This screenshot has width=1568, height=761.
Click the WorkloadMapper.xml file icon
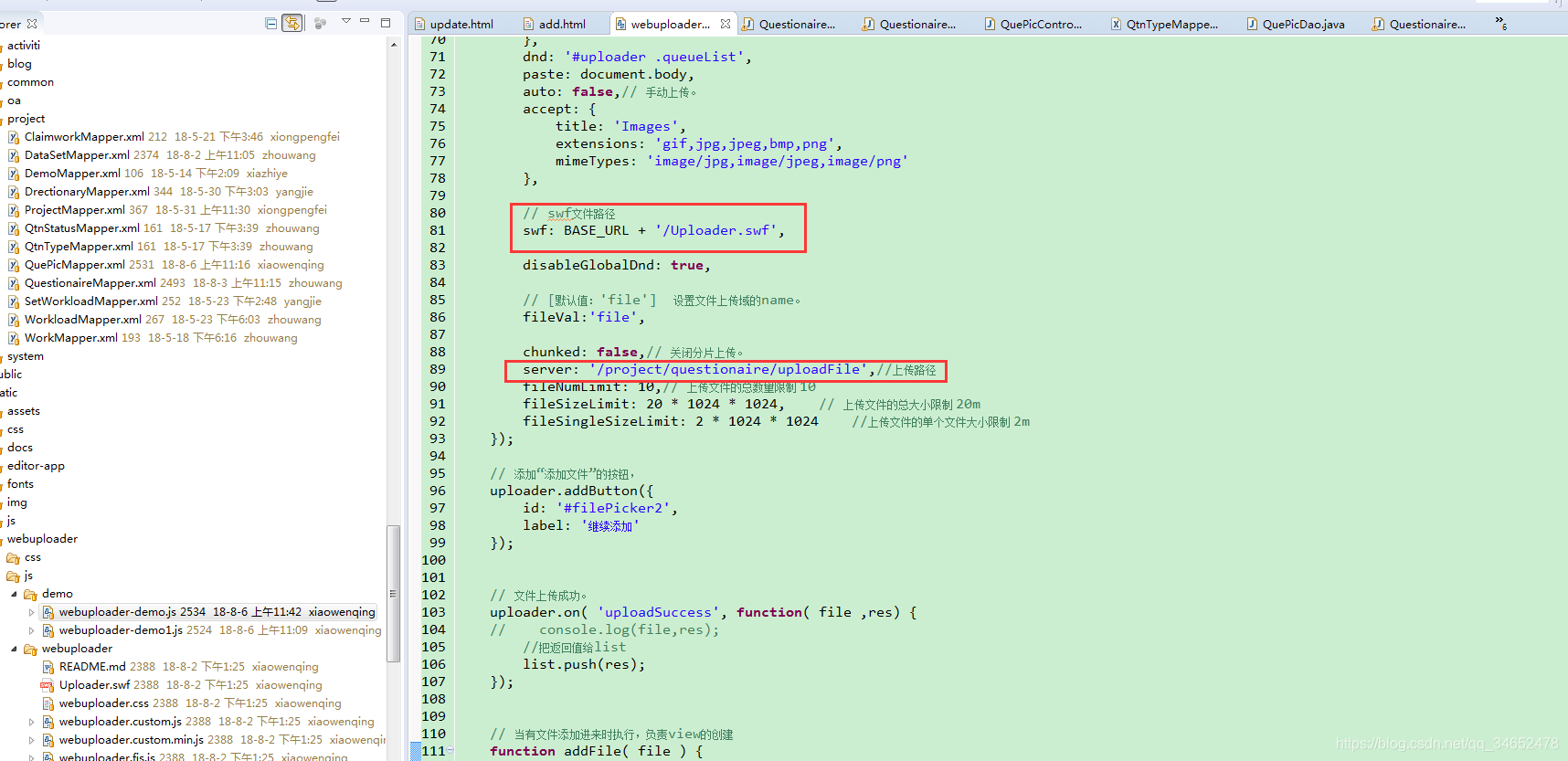pos(14,320)
